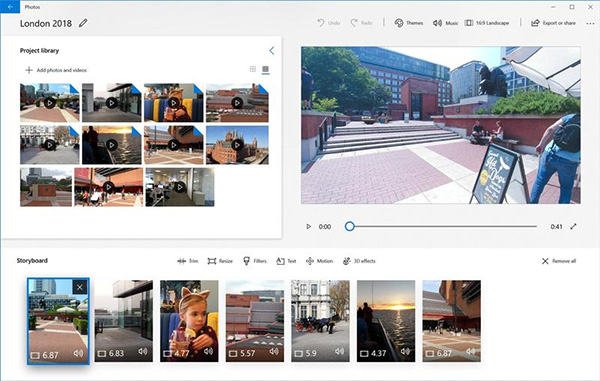The height and width of the screenshot is (381, 600).
Task: Switch library to small grid view
Action: [253, 69]
